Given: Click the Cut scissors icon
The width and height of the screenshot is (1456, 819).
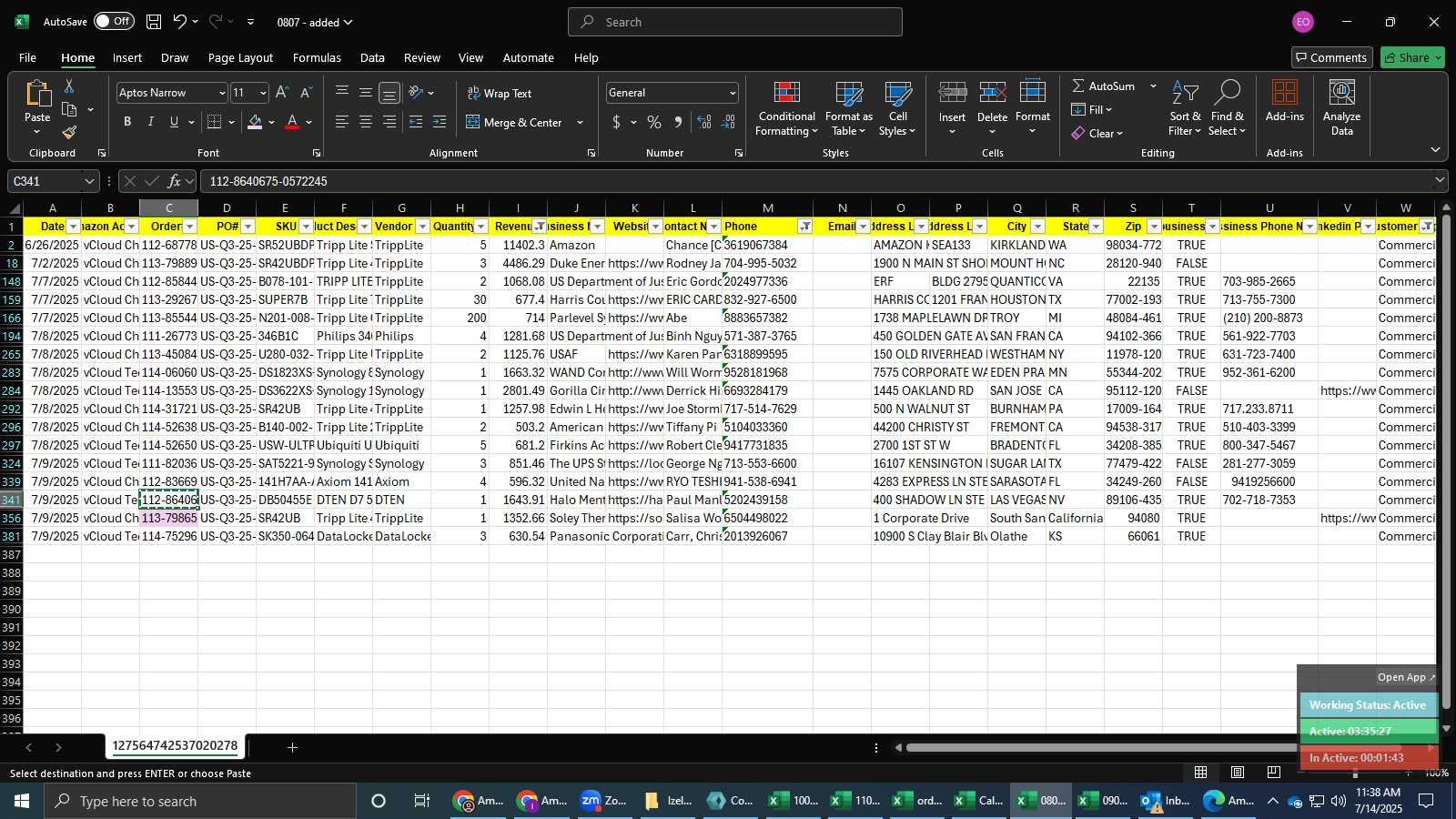Looking at the screenshot, I should pos(69,86).
